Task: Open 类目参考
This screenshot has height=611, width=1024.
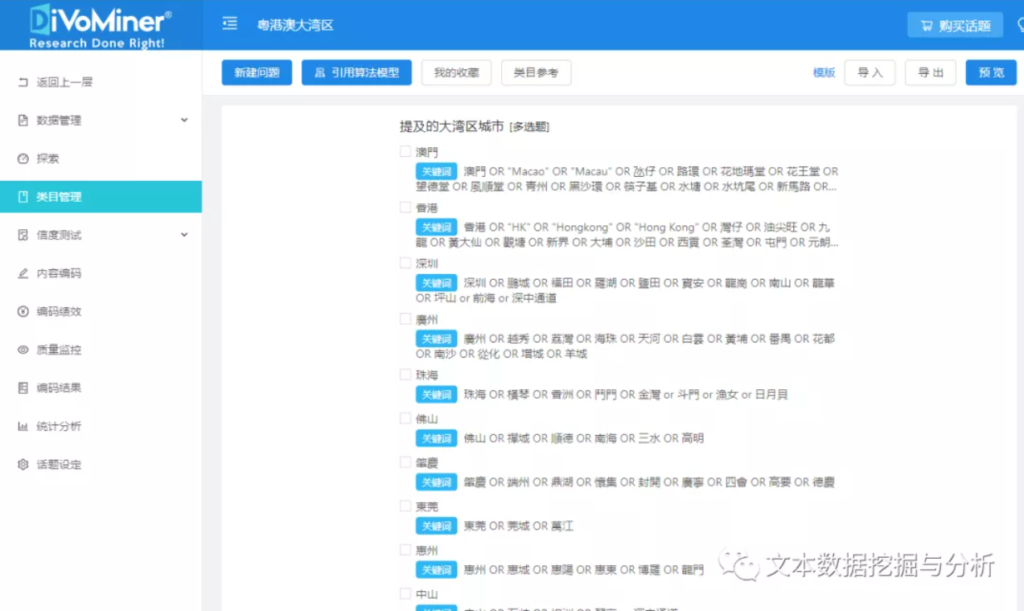Action: (536, 72)
